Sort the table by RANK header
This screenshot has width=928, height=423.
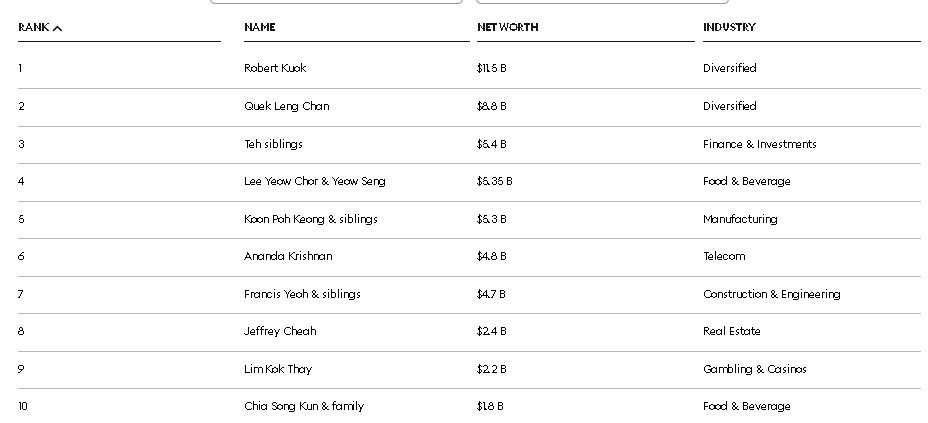click(34, 27)
